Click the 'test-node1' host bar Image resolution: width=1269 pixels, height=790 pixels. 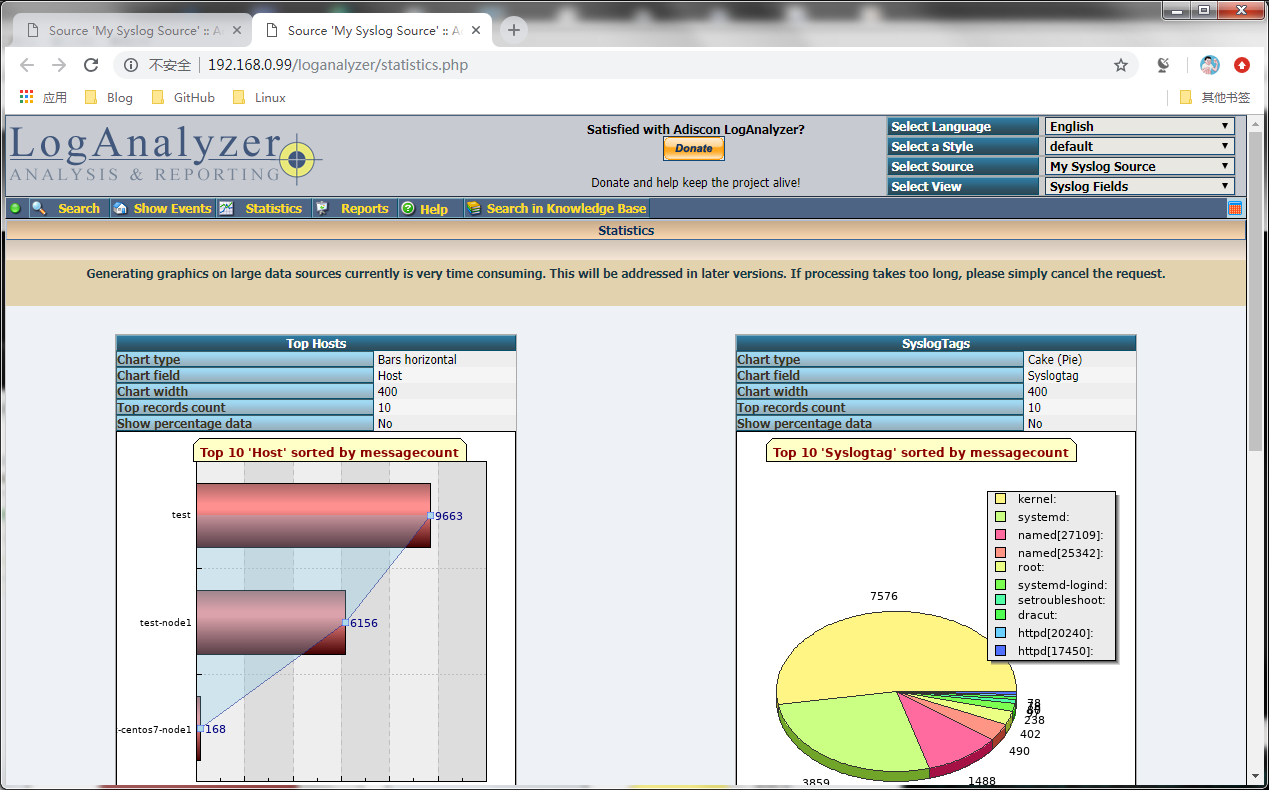click(x=271, y=622)
